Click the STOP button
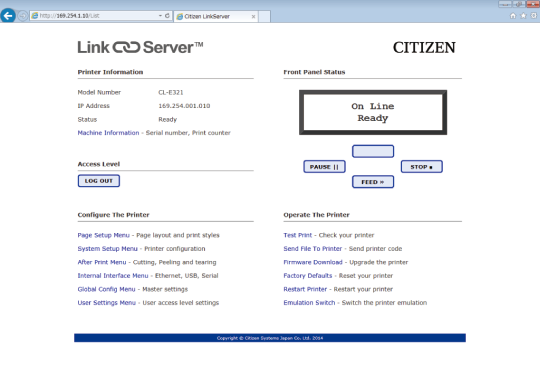 422,167
